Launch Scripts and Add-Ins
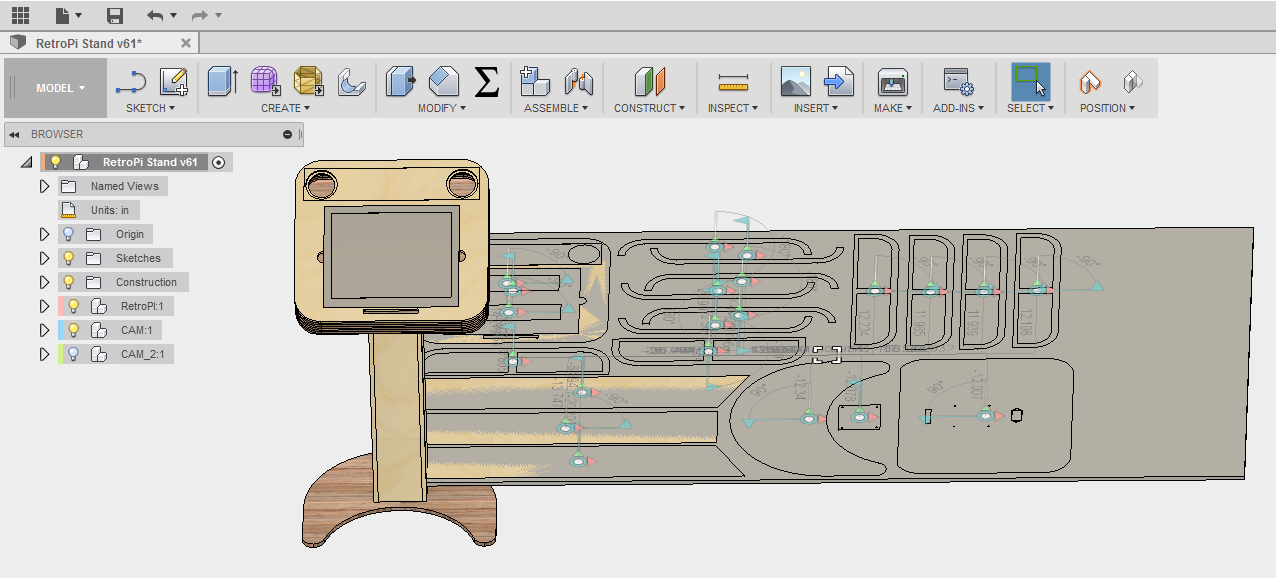 (956, 80)
